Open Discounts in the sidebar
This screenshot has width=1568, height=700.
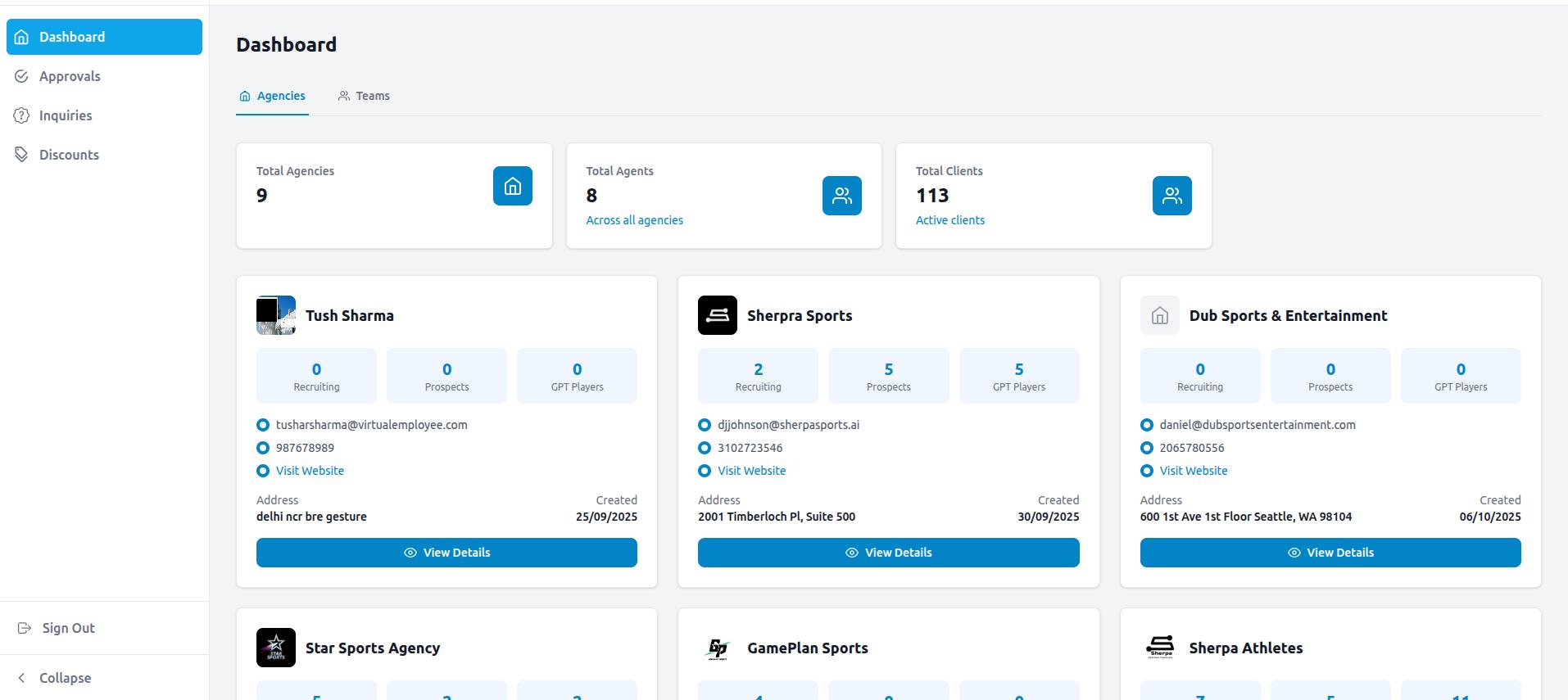[104, 155]
